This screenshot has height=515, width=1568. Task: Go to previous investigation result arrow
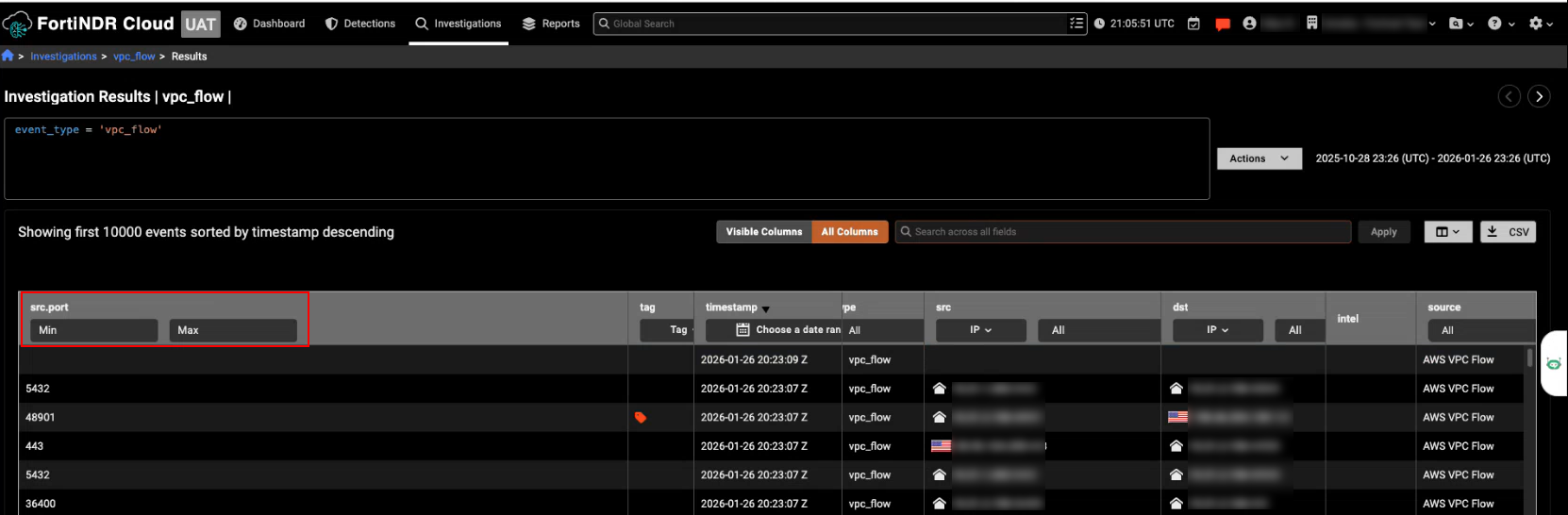[1510, 96]
